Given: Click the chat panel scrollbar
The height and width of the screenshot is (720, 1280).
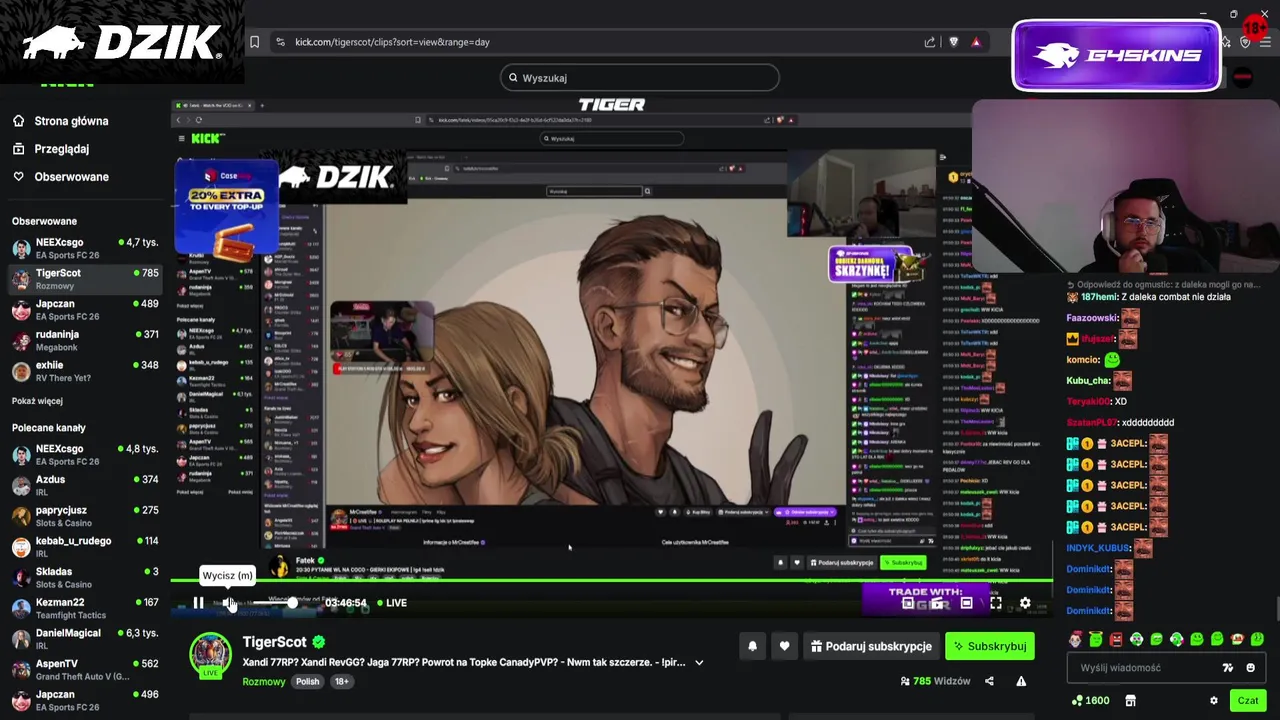Looking at the screenshot, I should tap(1276, 607).
